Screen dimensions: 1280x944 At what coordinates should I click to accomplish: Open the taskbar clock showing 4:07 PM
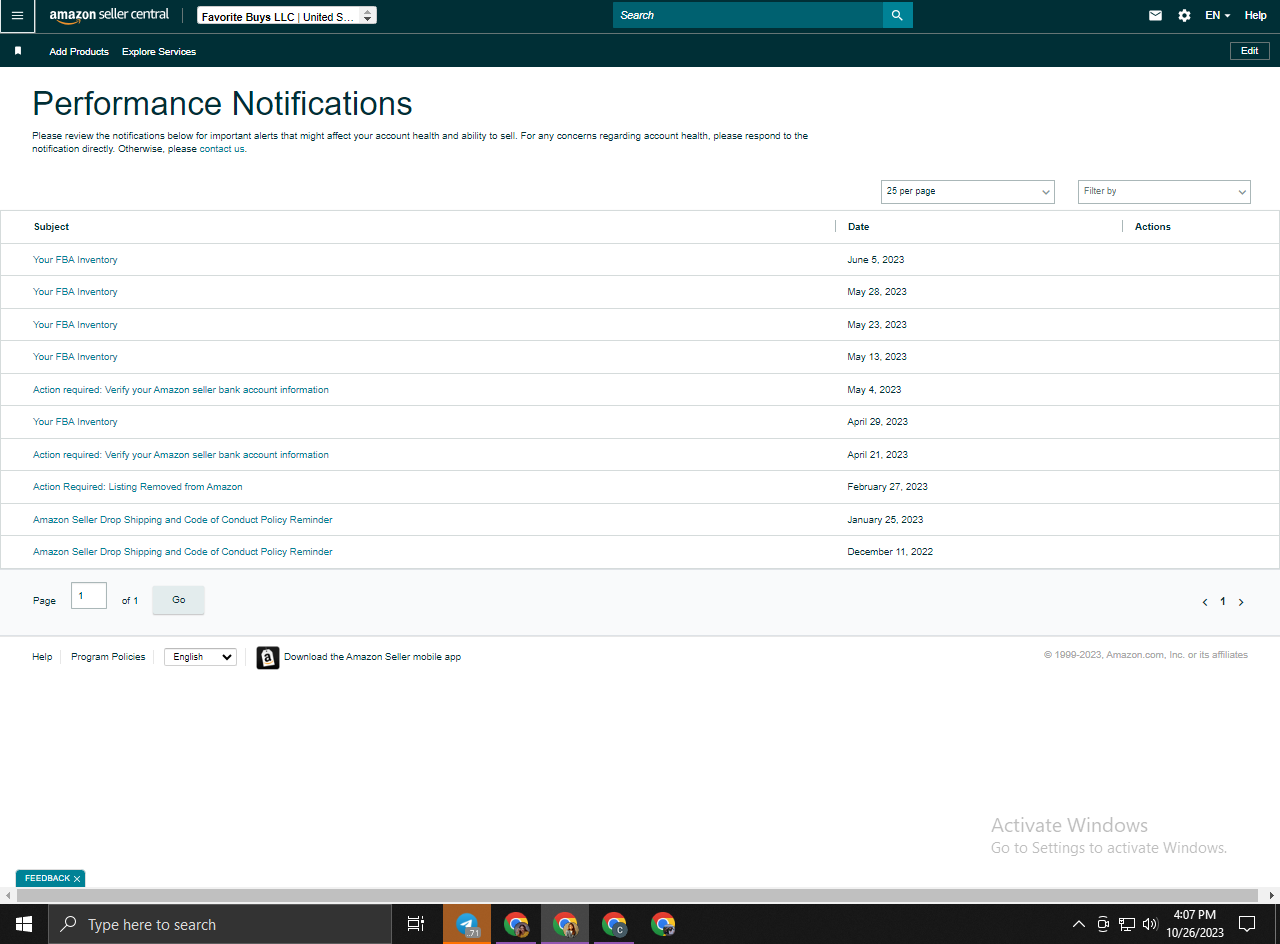click(1195, 924)
